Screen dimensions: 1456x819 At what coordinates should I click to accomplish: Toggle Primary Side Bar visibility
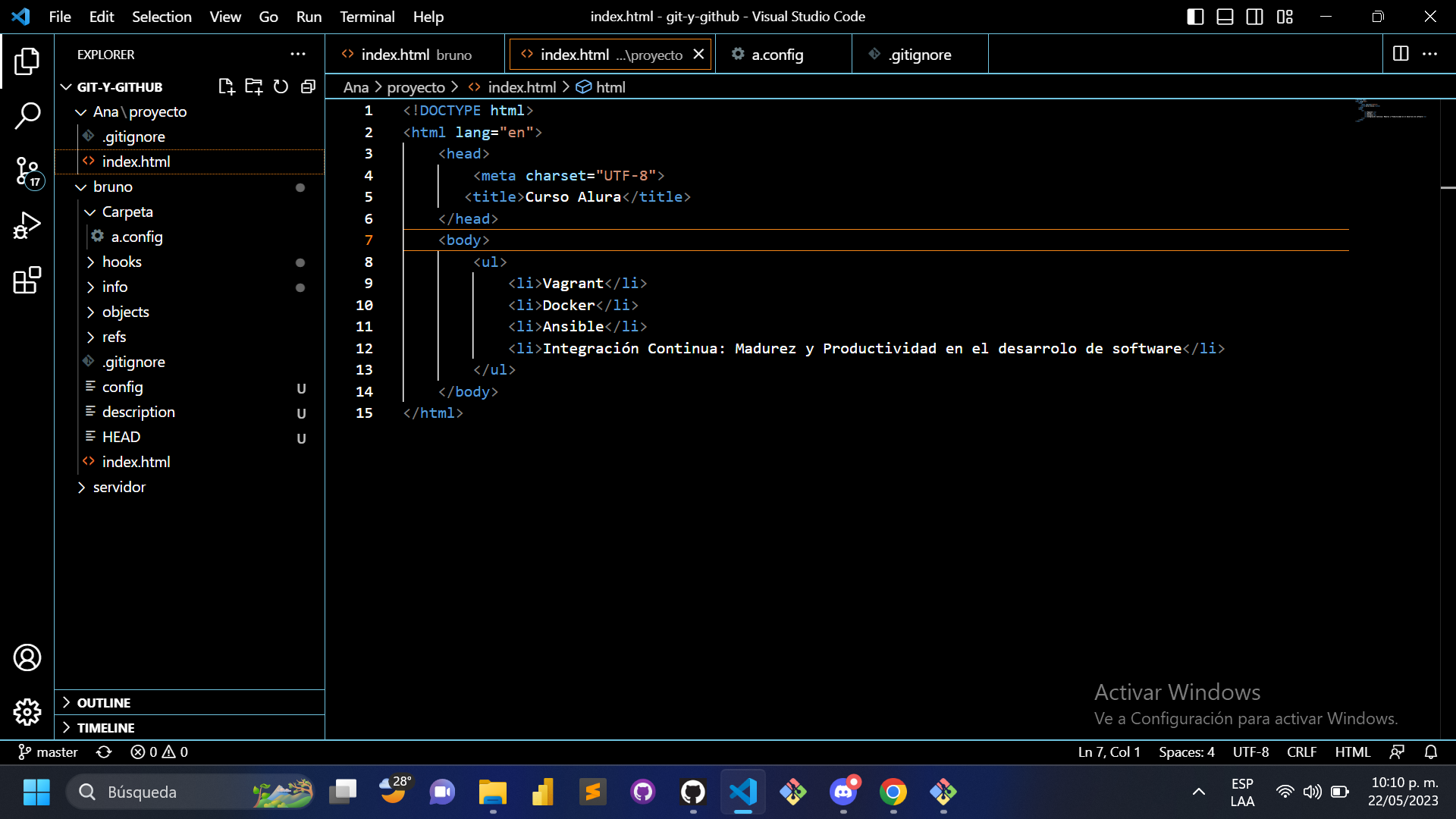[1195, 17]
